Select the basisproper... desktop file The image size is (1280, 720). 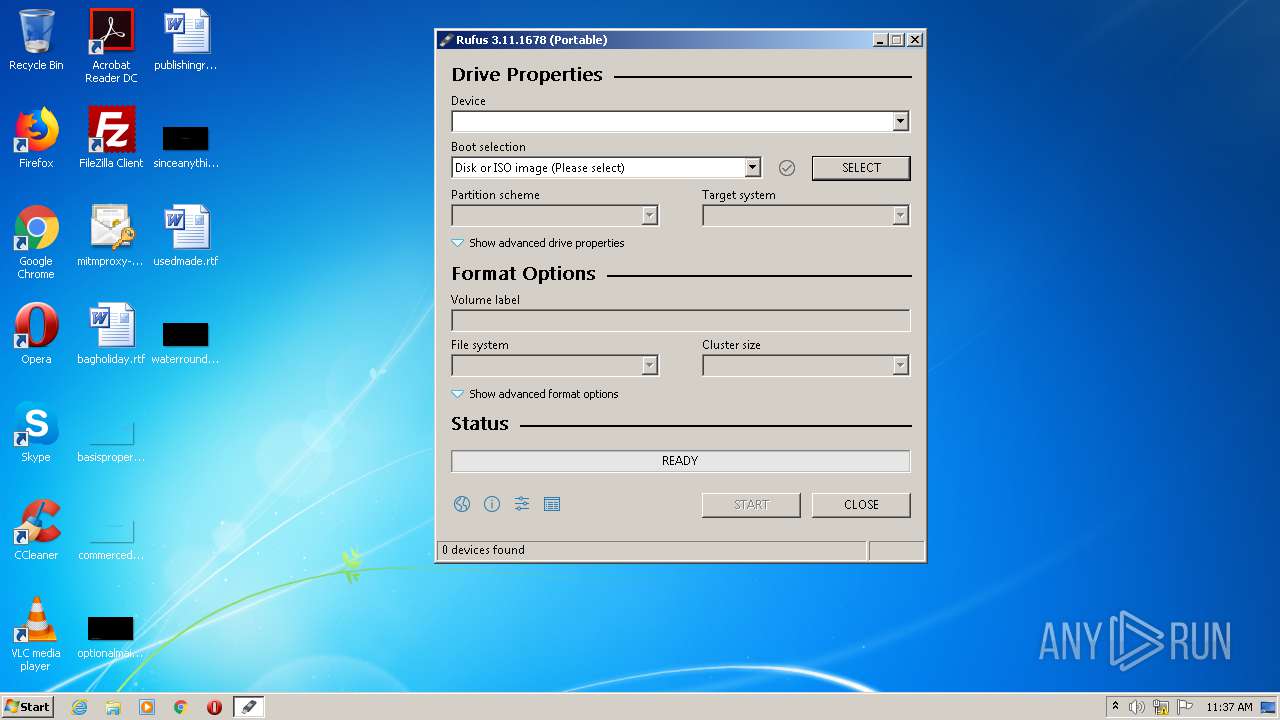[111, 441]
